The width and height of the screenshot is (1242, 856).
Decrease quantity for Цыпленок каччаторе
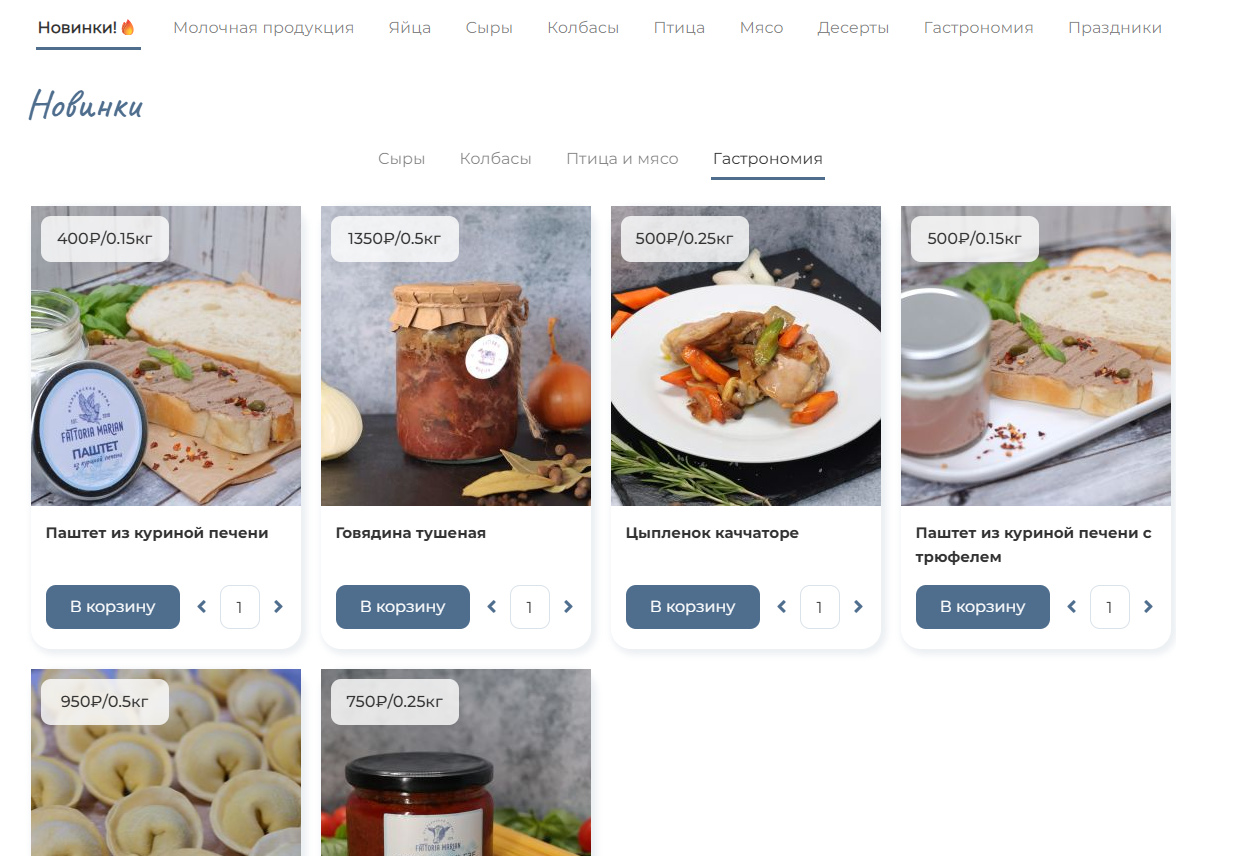782,607
